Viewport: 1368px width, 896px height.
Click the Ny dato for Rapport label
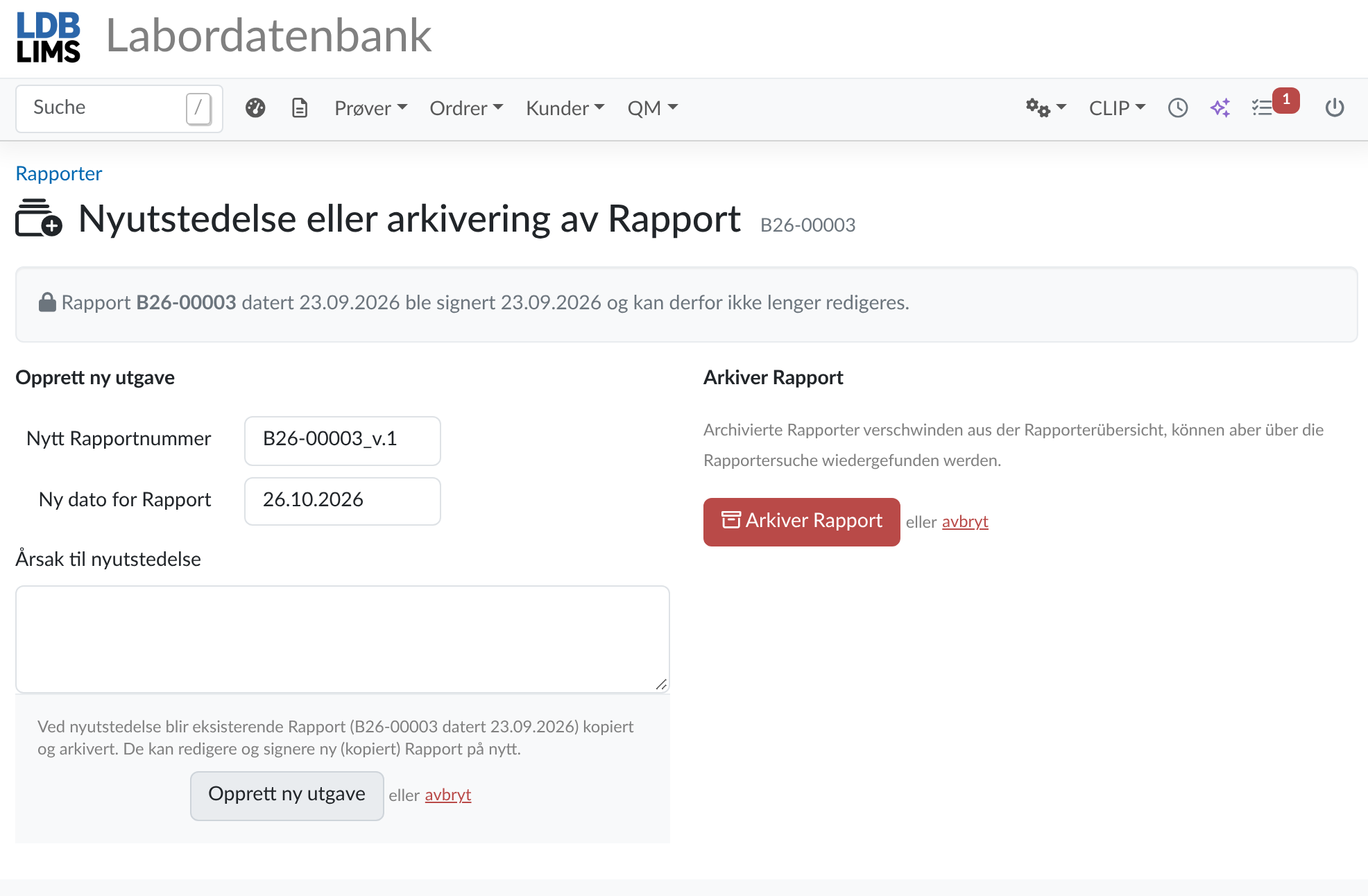click(125, 499)
